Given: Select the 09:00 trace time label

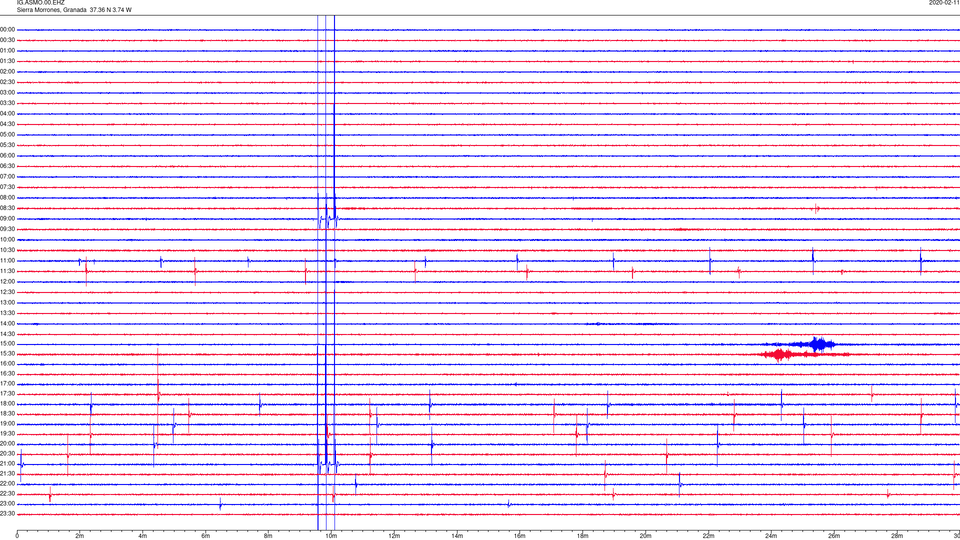Looking at the screenshot, I should point(8,219).
